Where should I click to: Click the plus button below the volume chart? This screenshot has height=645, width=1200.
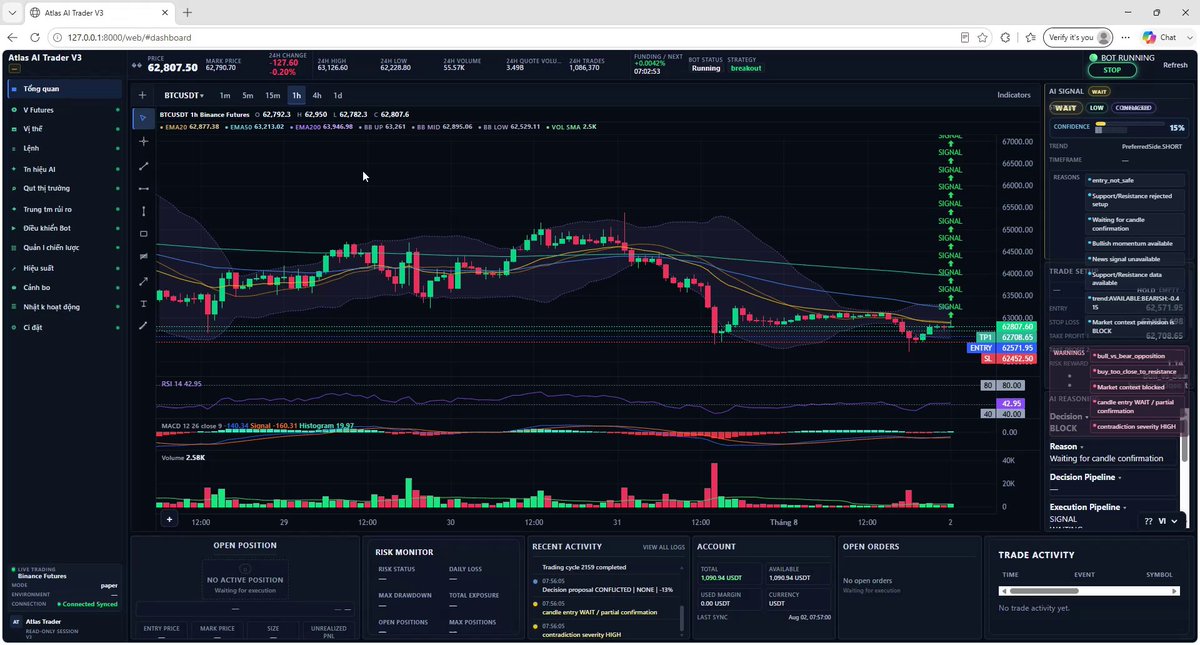[169, 519]
